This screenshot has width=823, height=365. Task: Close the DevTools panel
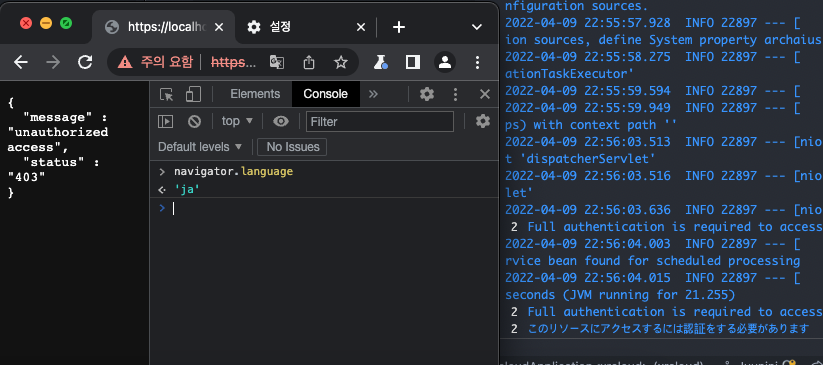coord(485,95)
